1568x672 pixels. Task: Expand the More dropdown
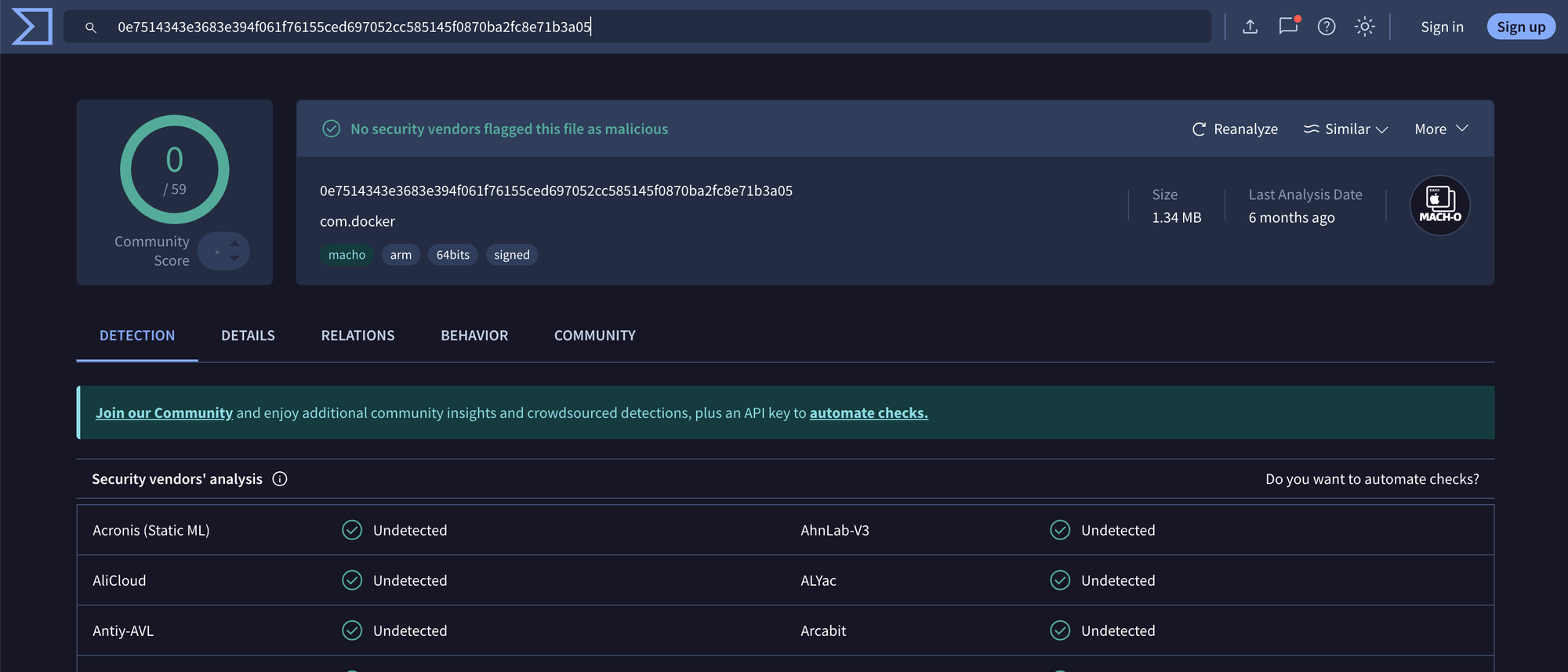[x=1441, y=129]
